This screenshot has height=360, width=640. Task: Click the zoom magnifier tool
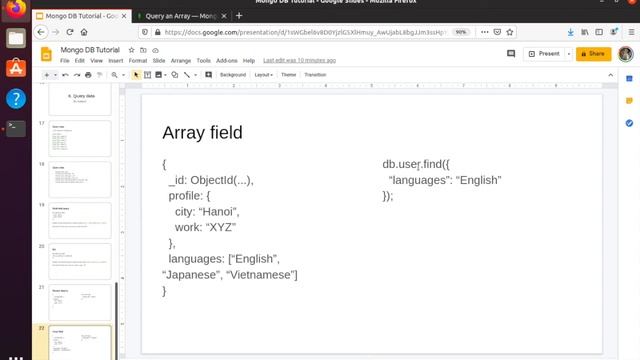(114, 75)
